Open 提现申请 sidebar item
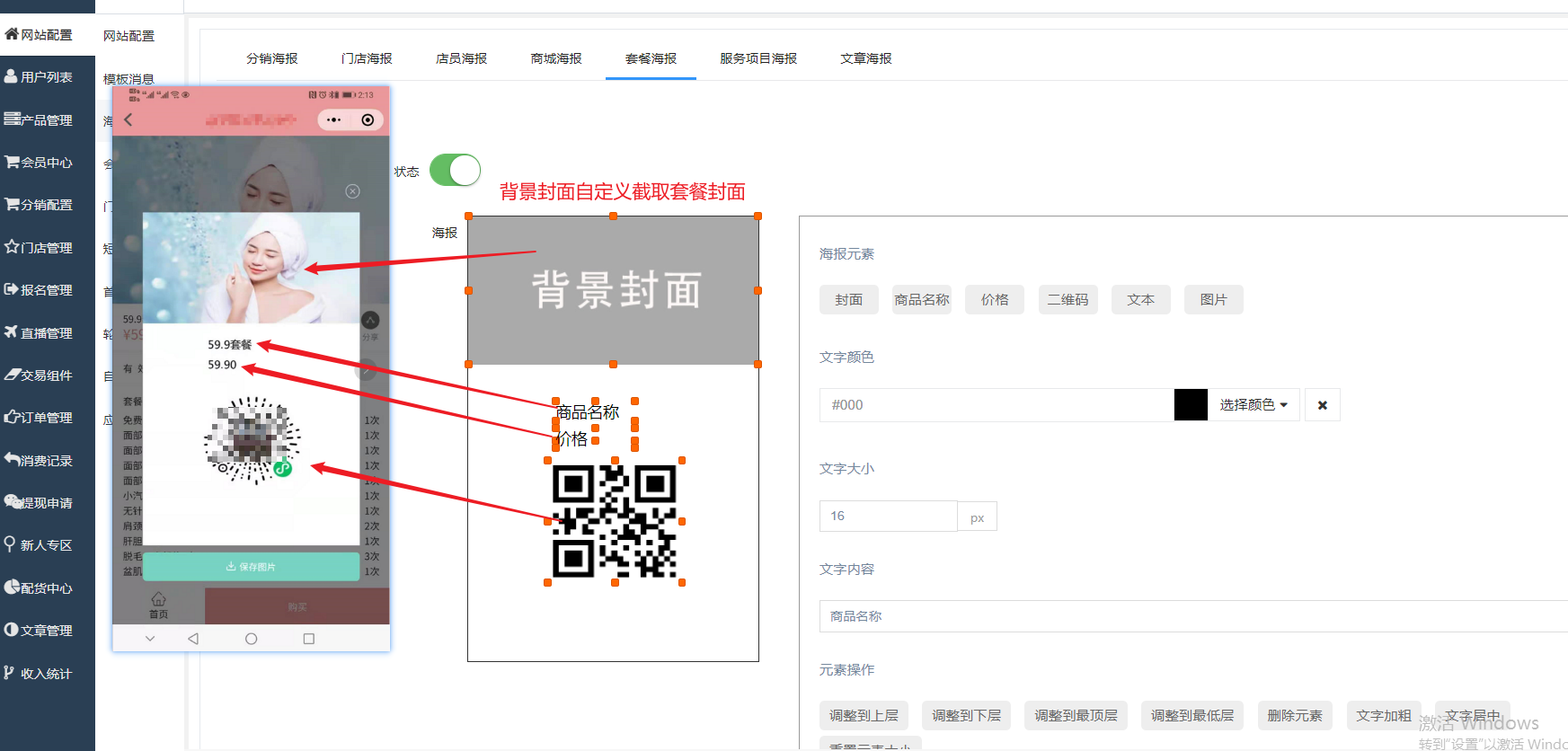This screenshot has height=751, width=1568. (x=39, y=503)
